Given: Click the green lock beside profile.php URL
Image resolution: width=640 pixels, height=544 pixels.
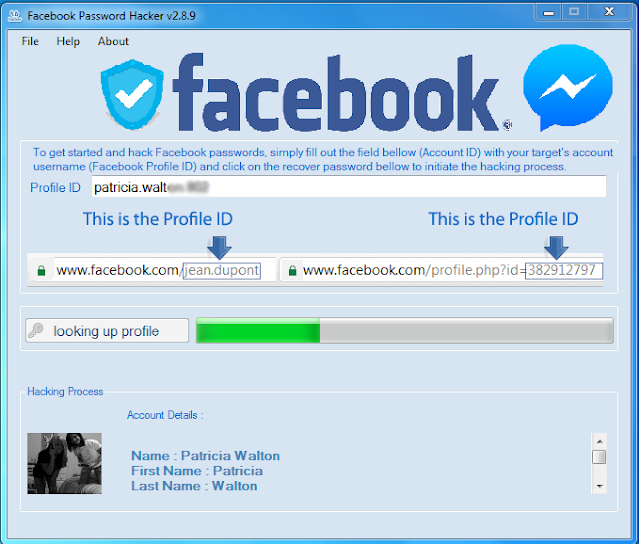Looking at the screenshot, I should 292,270.
